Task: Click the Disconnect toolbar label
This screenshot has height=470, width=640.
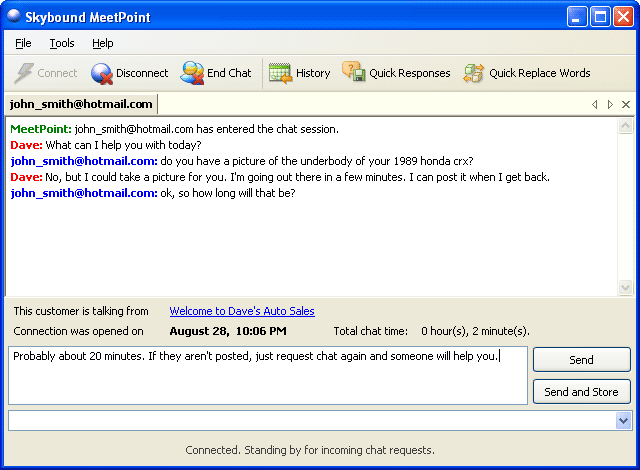Action: pyautogui.click(x=142, y=73)
